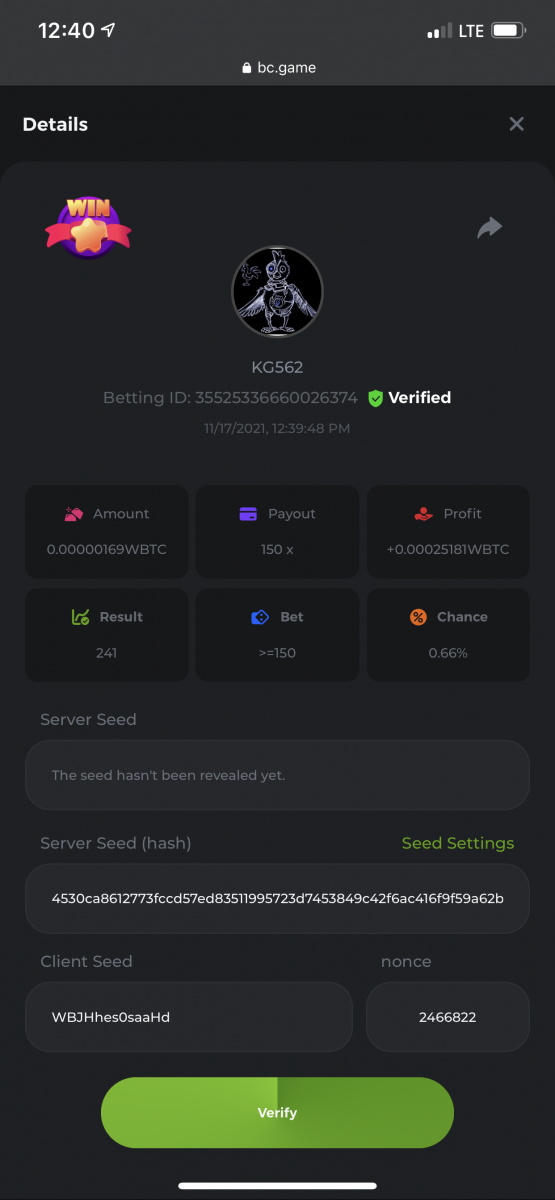The width and height of the screenshot is (555, 1200).
Task: Tap the KG562 username label
Action: [277, 367]
